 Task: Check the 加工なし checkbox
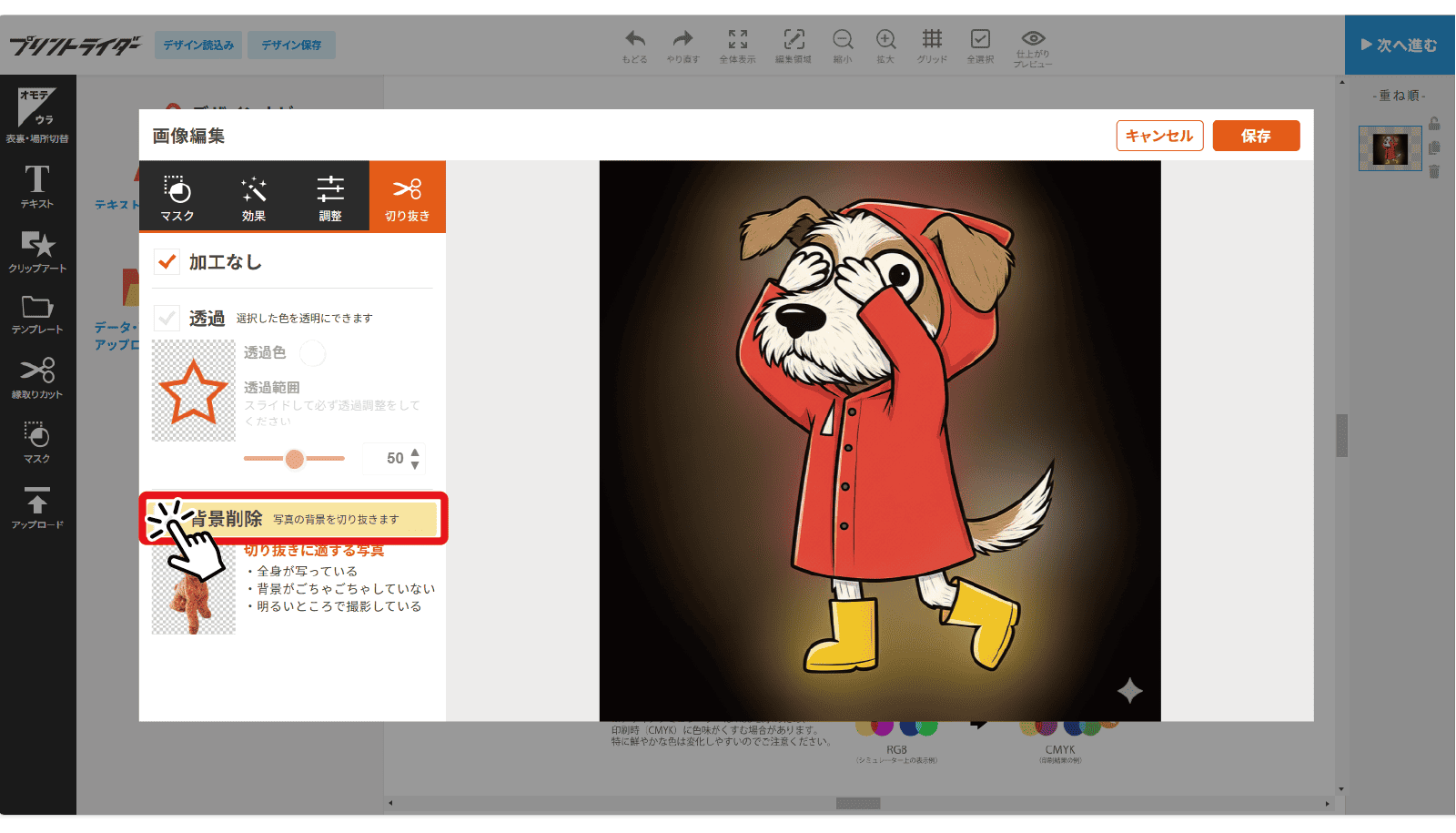(x=167, y=262)
